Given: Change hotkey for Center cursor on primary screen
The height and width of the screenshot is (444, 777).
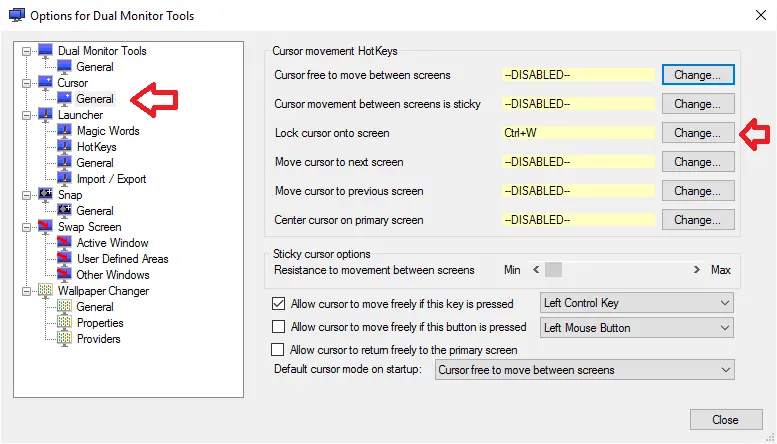Looking at the screenshot, I should click(x=698, y=220).
